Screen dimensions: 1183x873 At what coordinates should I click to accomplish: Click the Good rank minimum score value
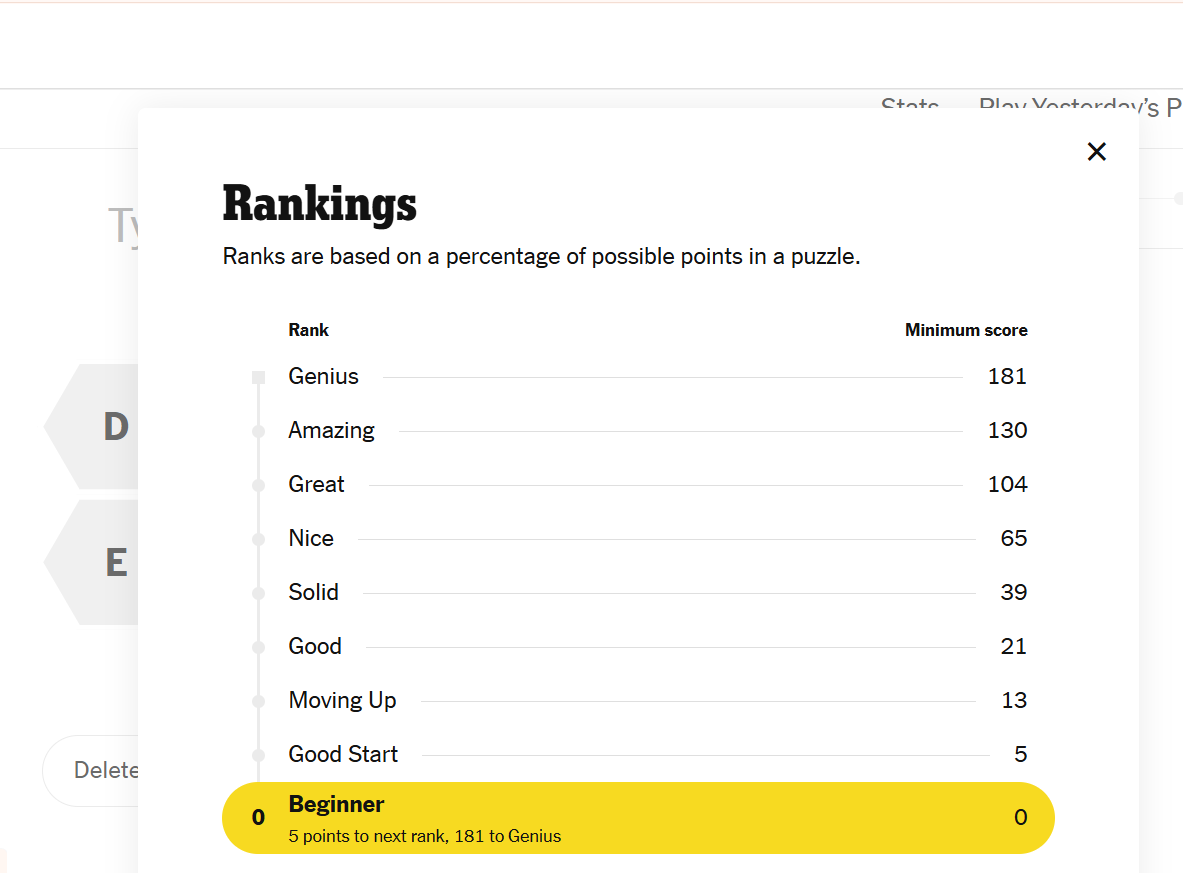1013,646
